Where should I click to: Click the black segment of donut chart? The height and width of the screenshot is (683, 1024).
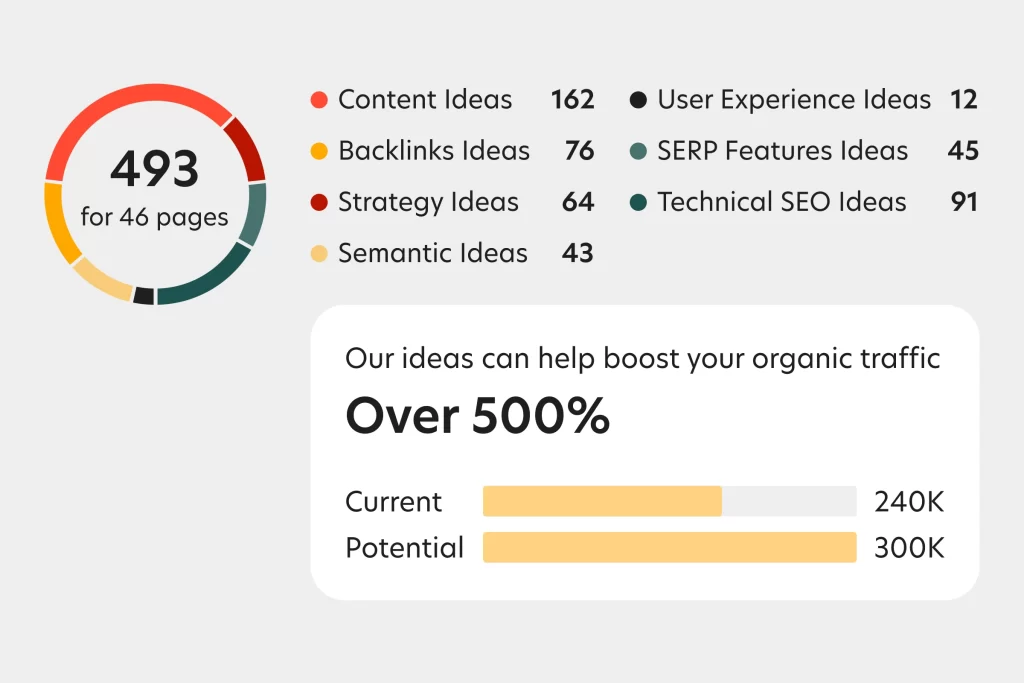[144, 296]
